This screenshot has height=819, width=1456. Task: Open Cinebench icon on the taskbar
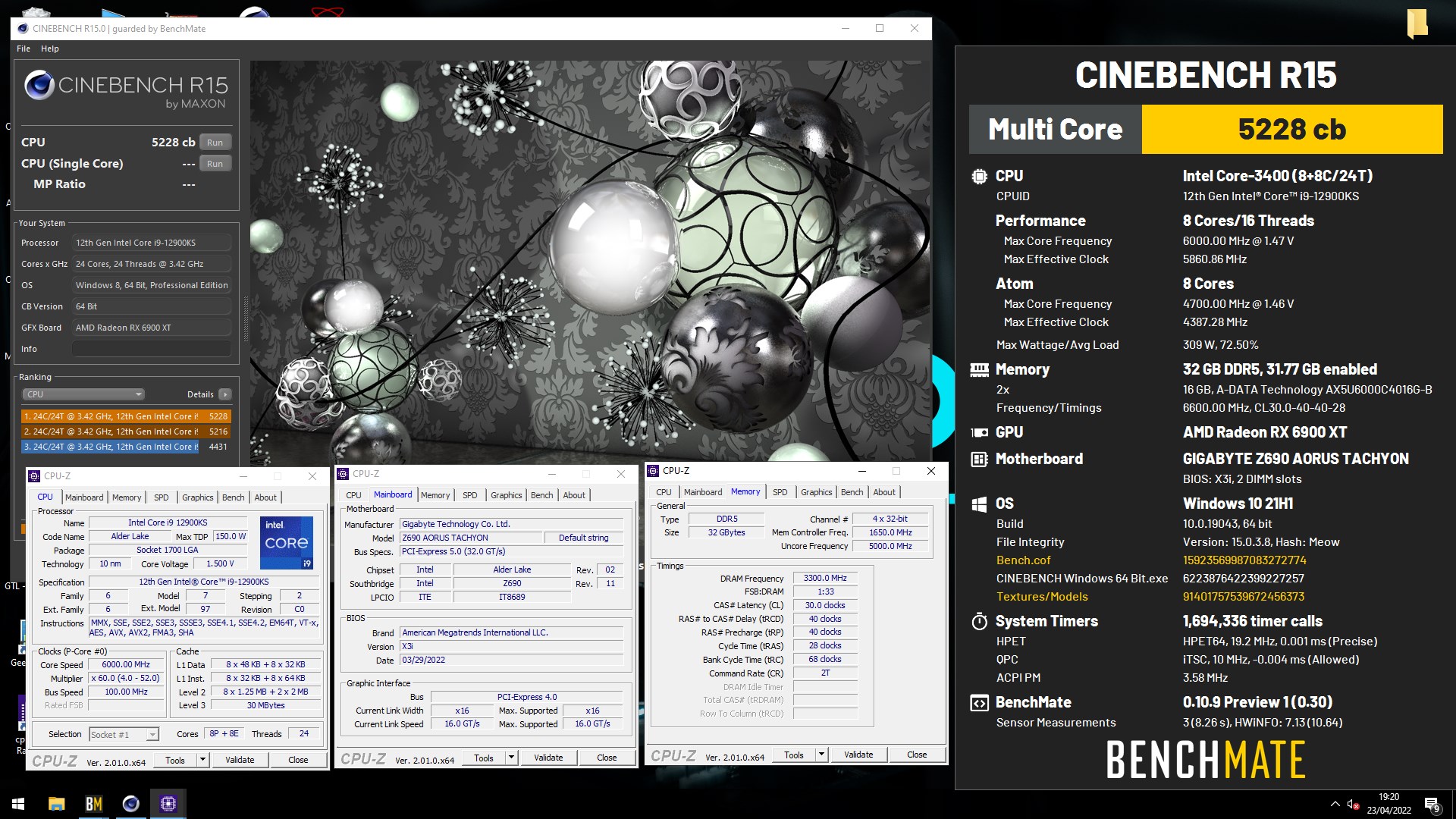pos(131,804)
